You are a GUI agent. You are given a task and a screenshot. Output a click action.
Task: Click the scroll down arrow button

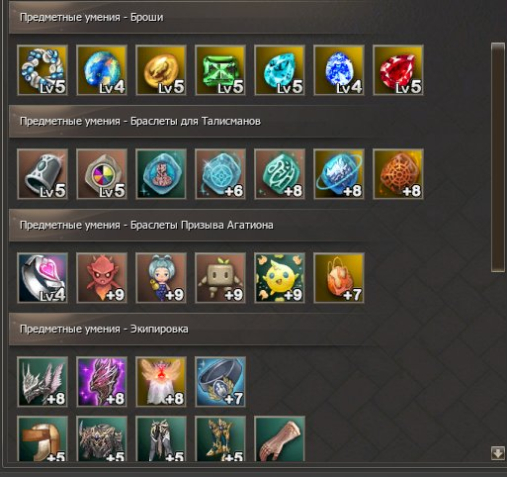498,453
